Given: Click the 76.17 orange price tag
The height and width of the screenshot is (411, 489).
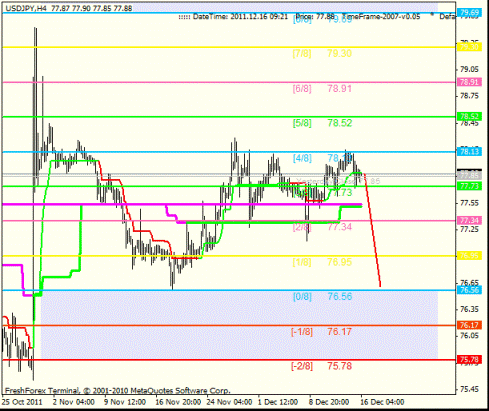Looking at the screenshot, I should coord(469,325).
